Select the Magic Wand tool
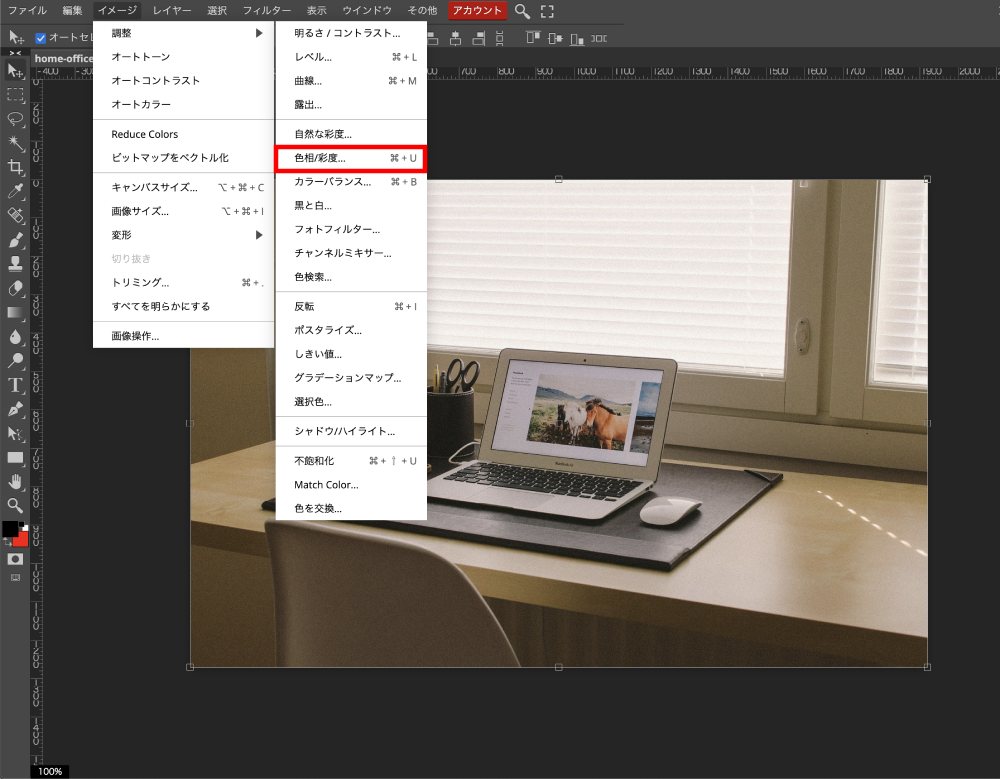Image resolution: width=1000 pixels, height=779 pixels. click(15, 143)
